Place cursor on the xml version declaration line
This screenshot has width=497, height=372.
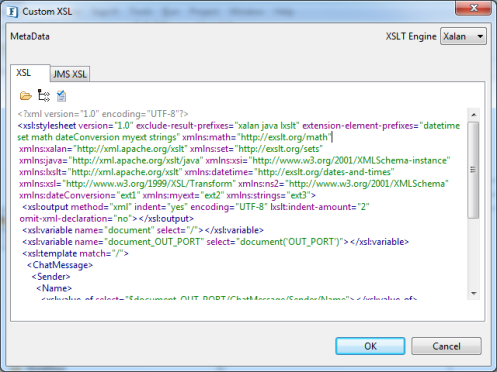[103, 114]
